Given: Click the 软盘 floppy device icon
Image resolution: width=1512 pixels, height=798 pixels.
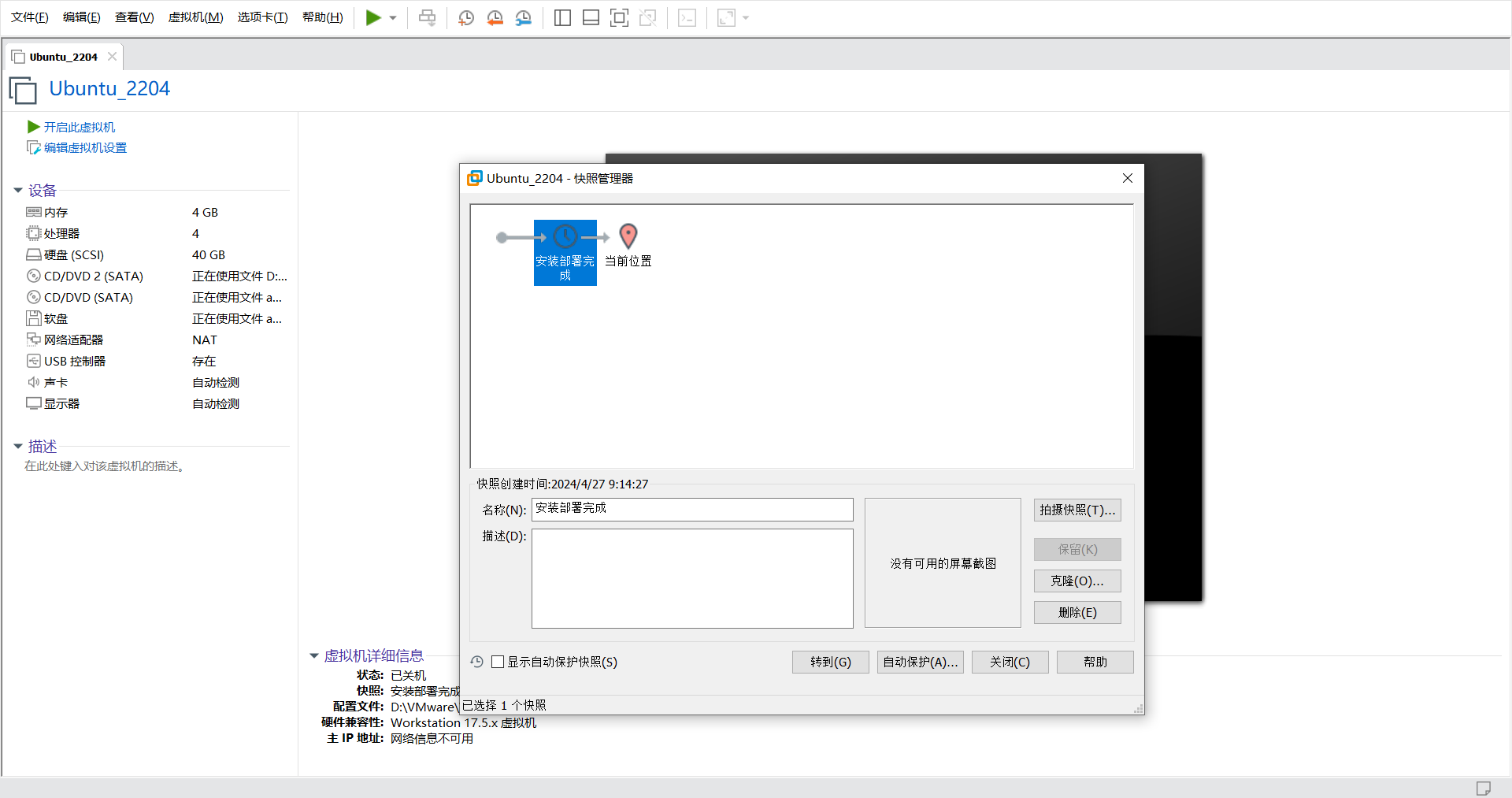Looking at the screenshot, I should [34, 318].
